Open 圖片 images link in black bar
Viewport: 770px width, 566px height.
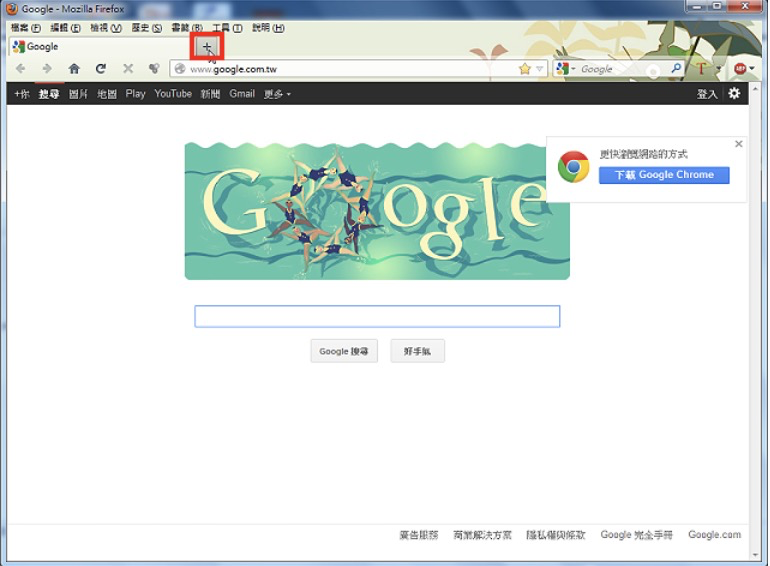pos(78,94)
